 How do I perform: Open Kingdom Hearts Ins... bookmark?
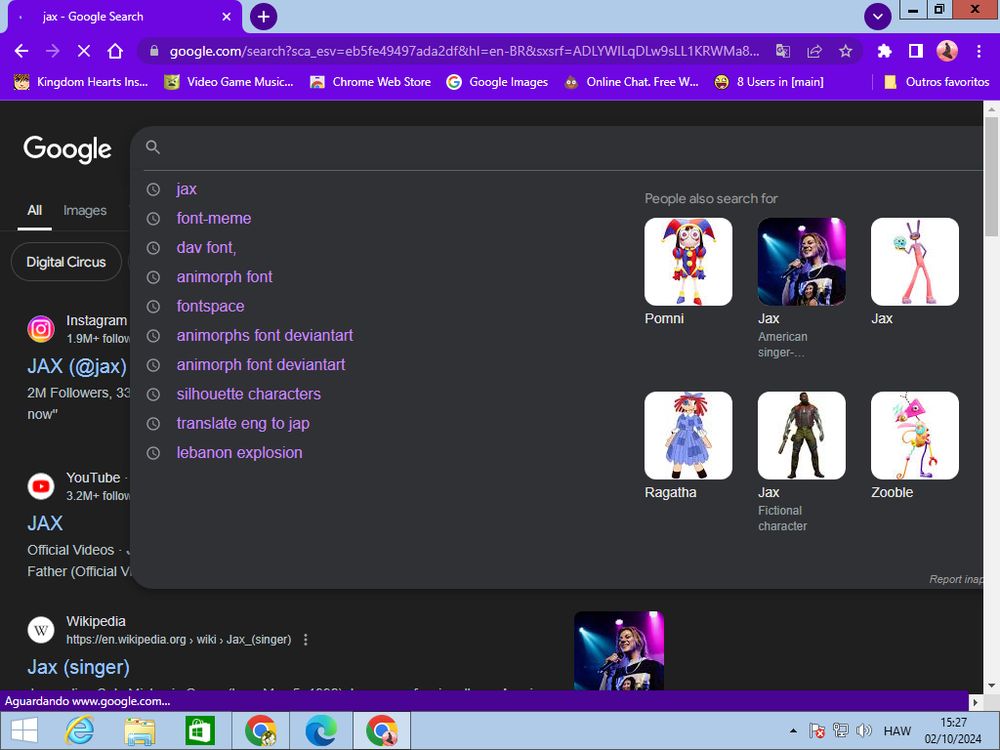click(x=80, y=82)
